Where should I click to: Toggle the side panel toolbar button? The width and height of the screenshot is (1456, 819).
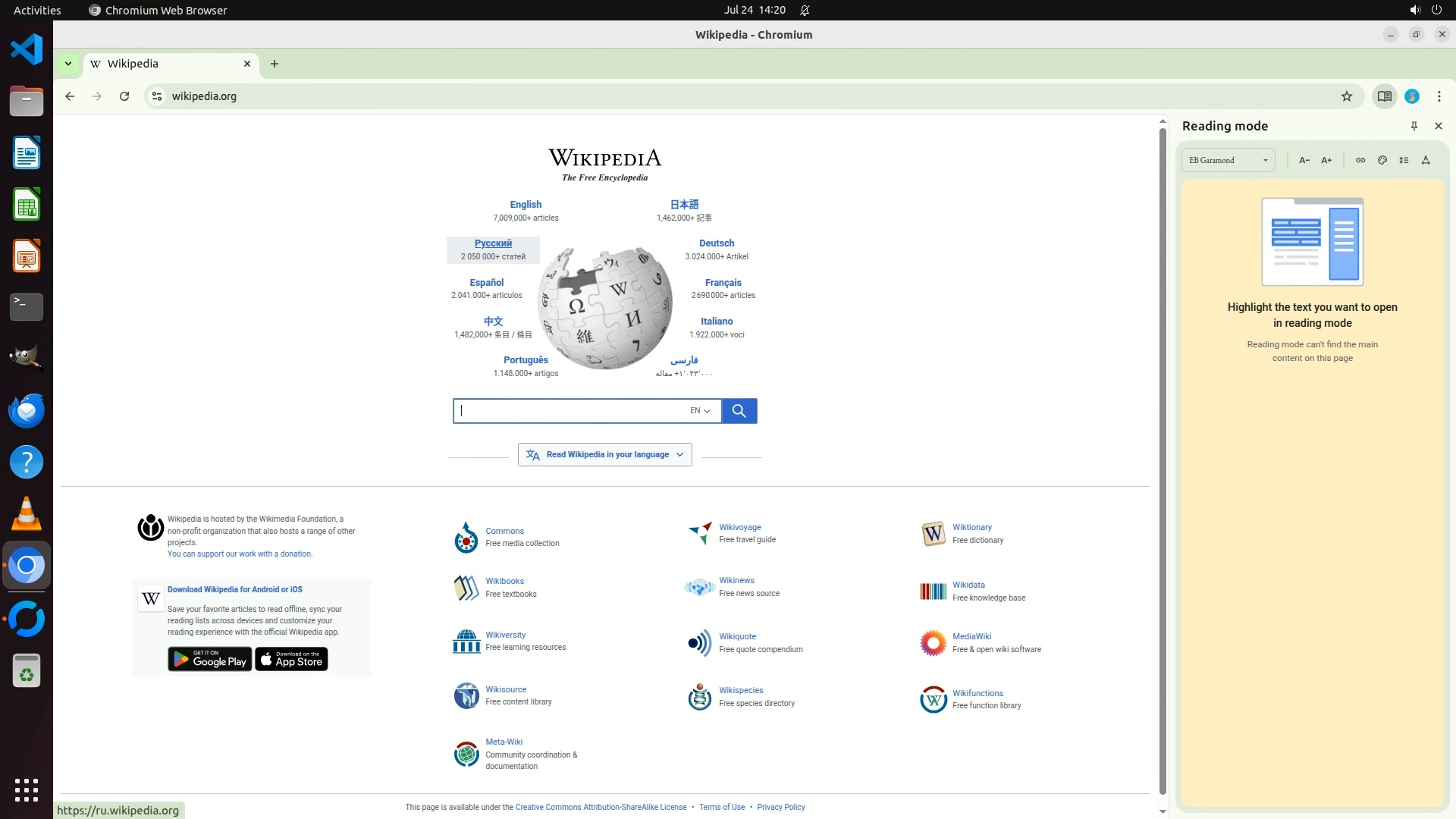[1384, 96]
